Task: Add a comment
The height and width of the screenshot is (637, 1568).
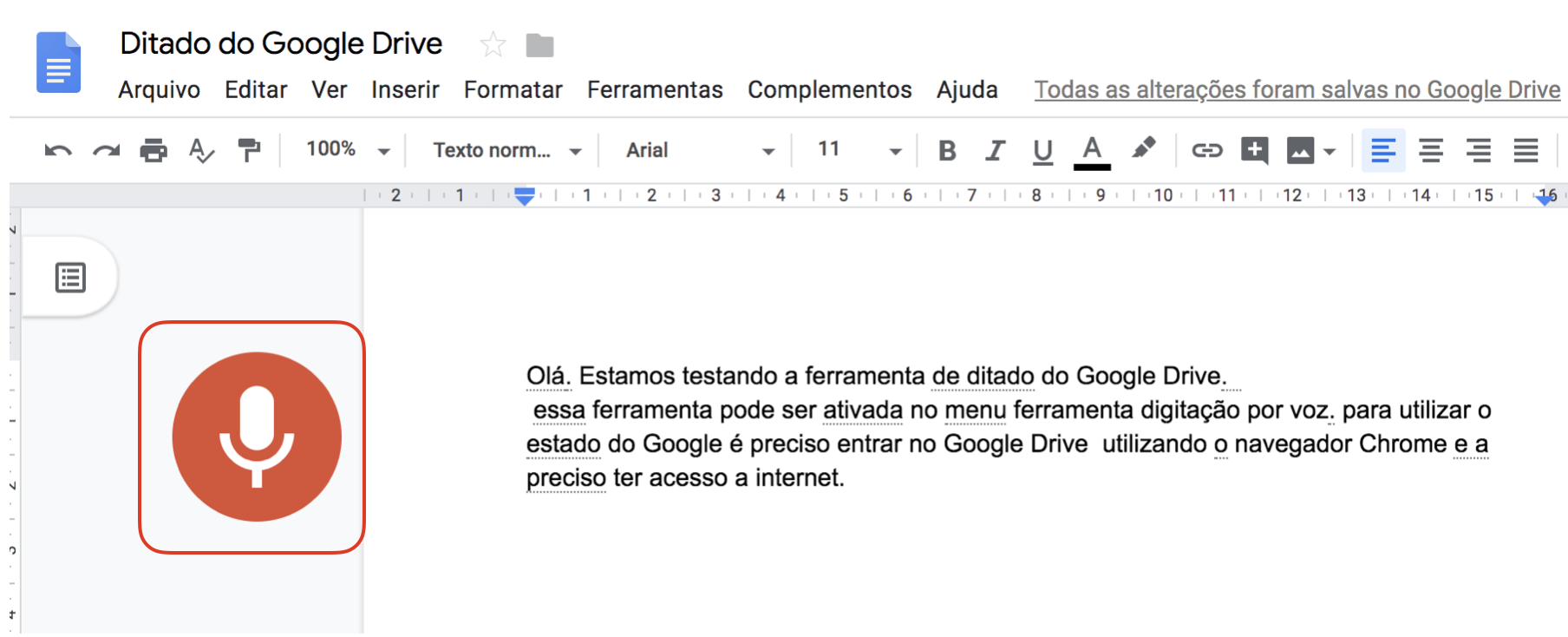Action: (x=1254, y=151)
